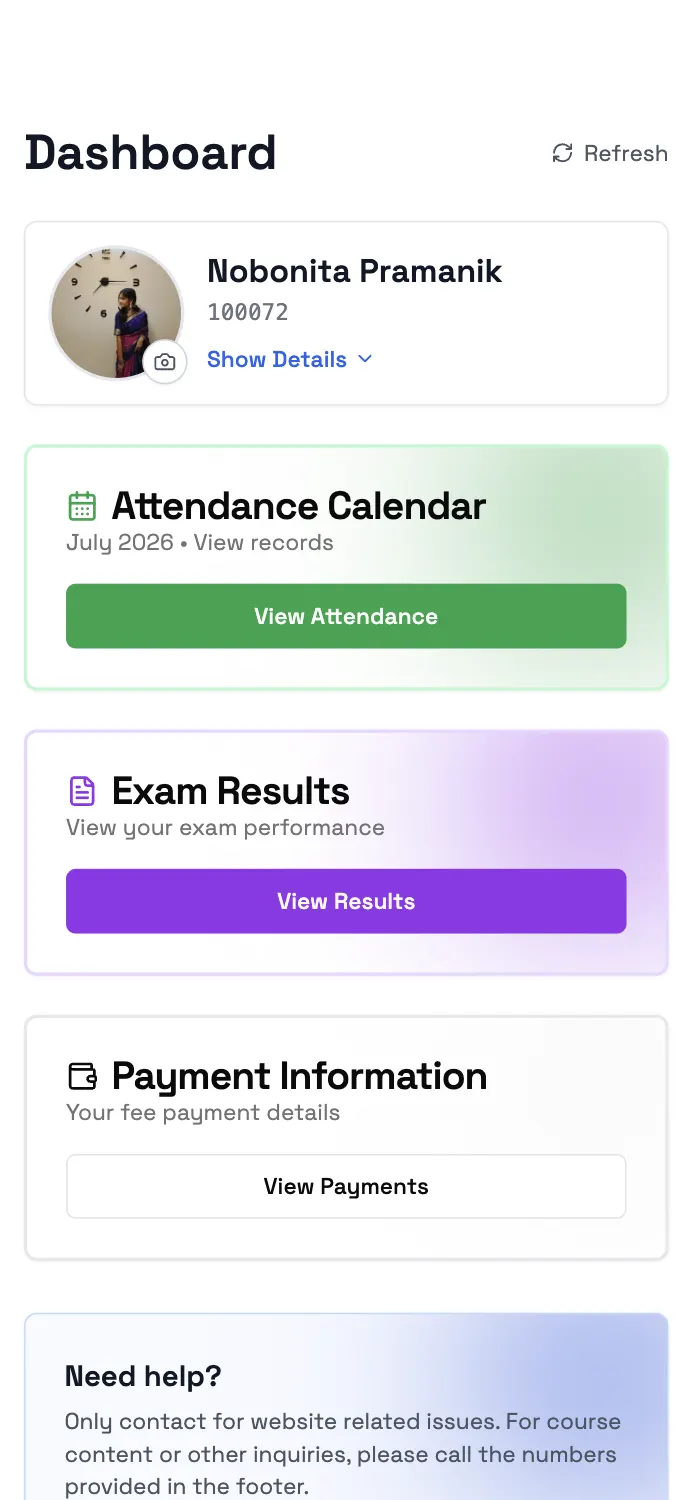Click the Exam Results heading

[231, 791]
